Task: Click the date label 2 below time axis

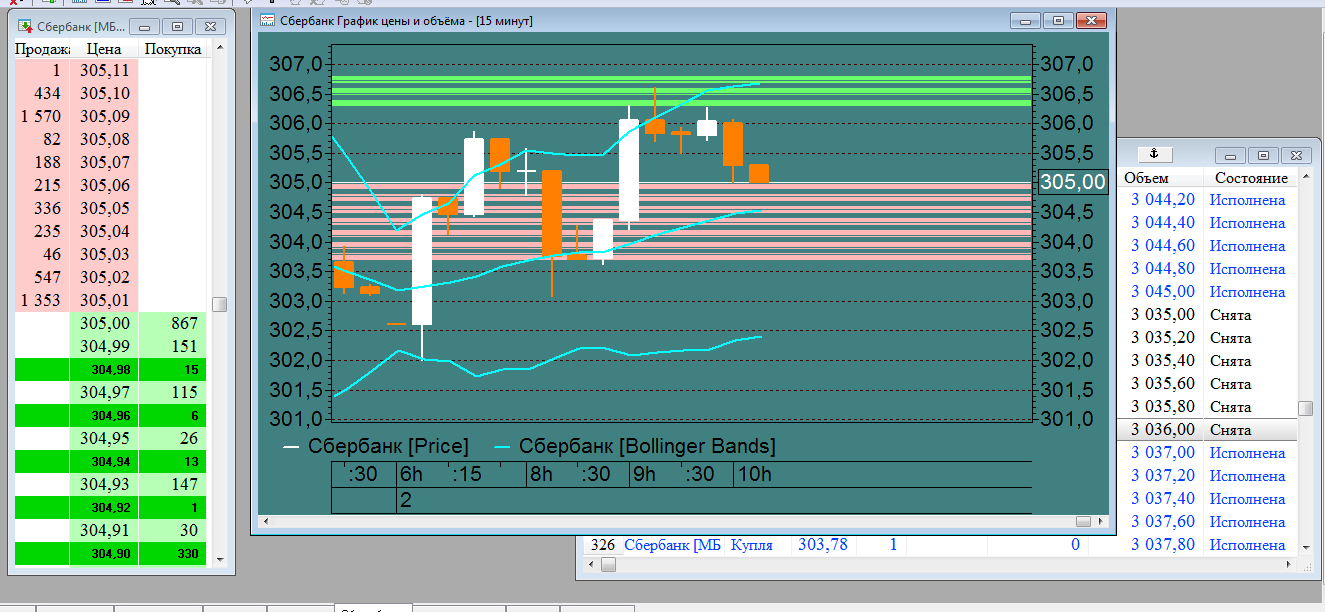Action: [406, 500]
